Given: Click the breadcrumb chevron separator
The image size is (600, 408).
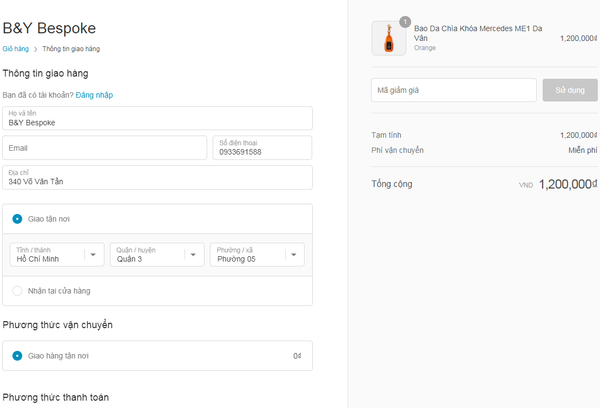Looking at the screenshot, I should [35, 48].
